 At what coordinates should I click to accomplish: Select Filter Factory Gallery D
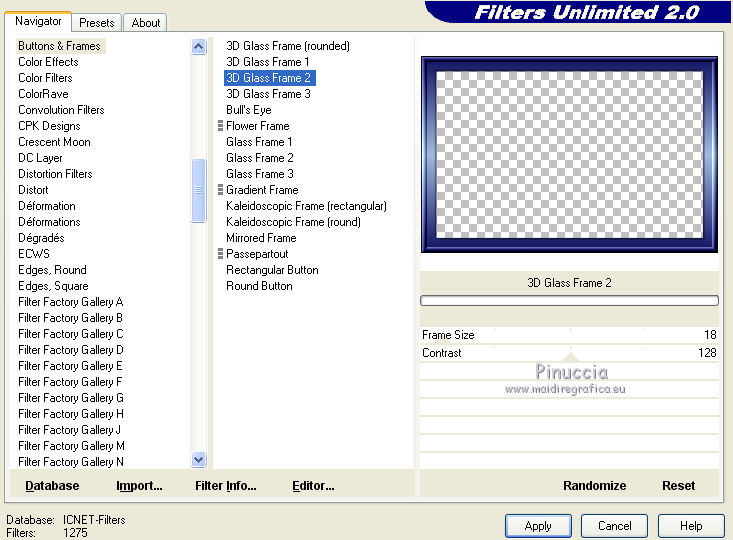(x=71, y=349)
